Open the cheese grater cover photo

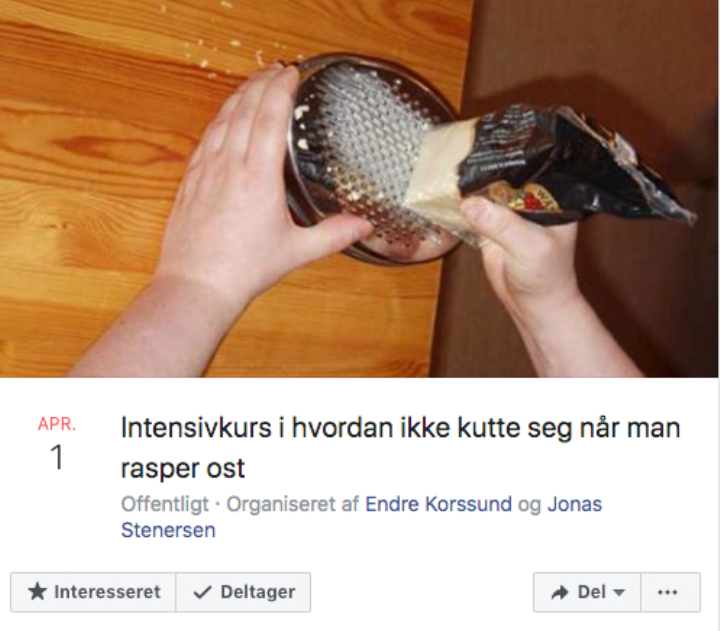point(359,188)
